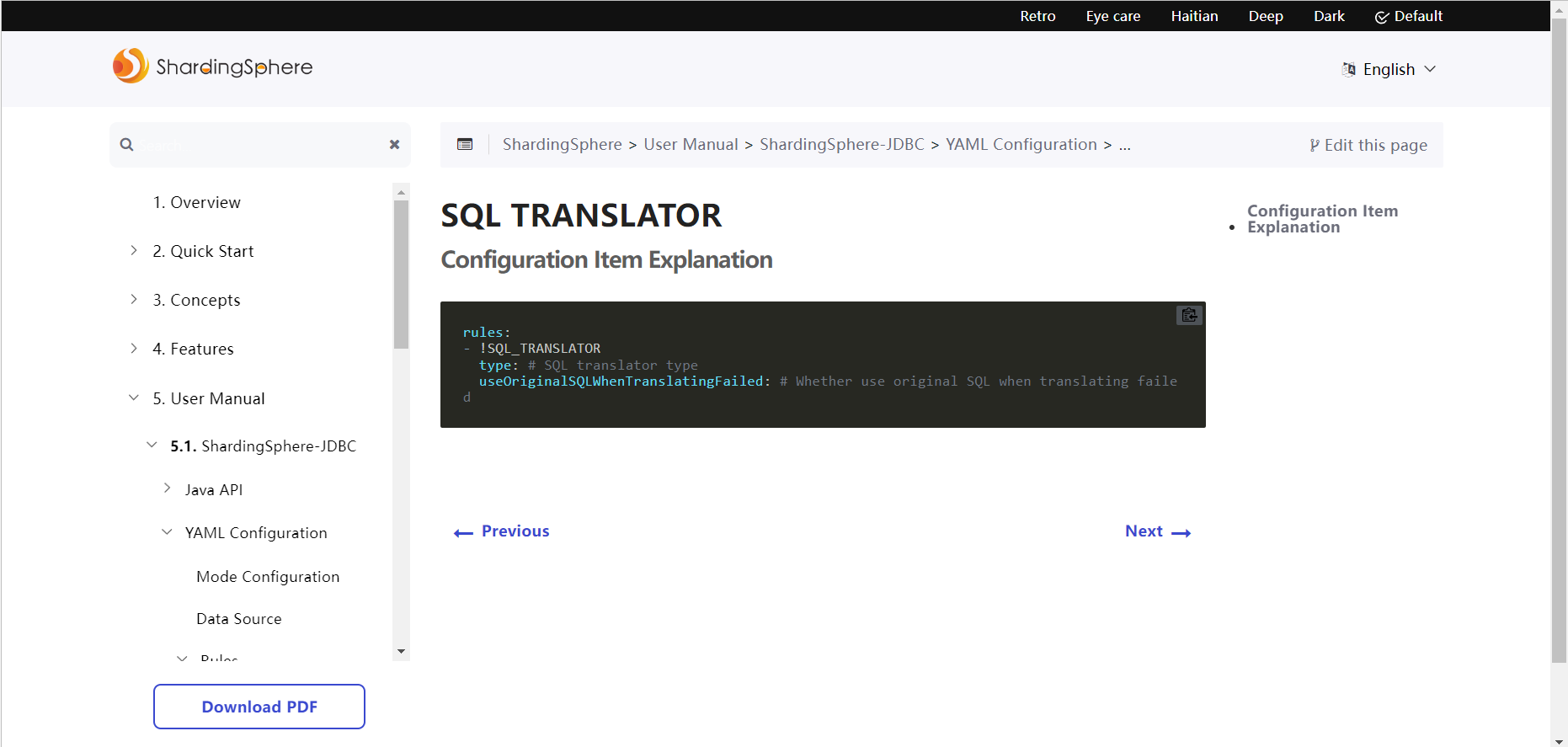
Task: Open Data Source in the sidebar
Action: (x=239, y=619)
